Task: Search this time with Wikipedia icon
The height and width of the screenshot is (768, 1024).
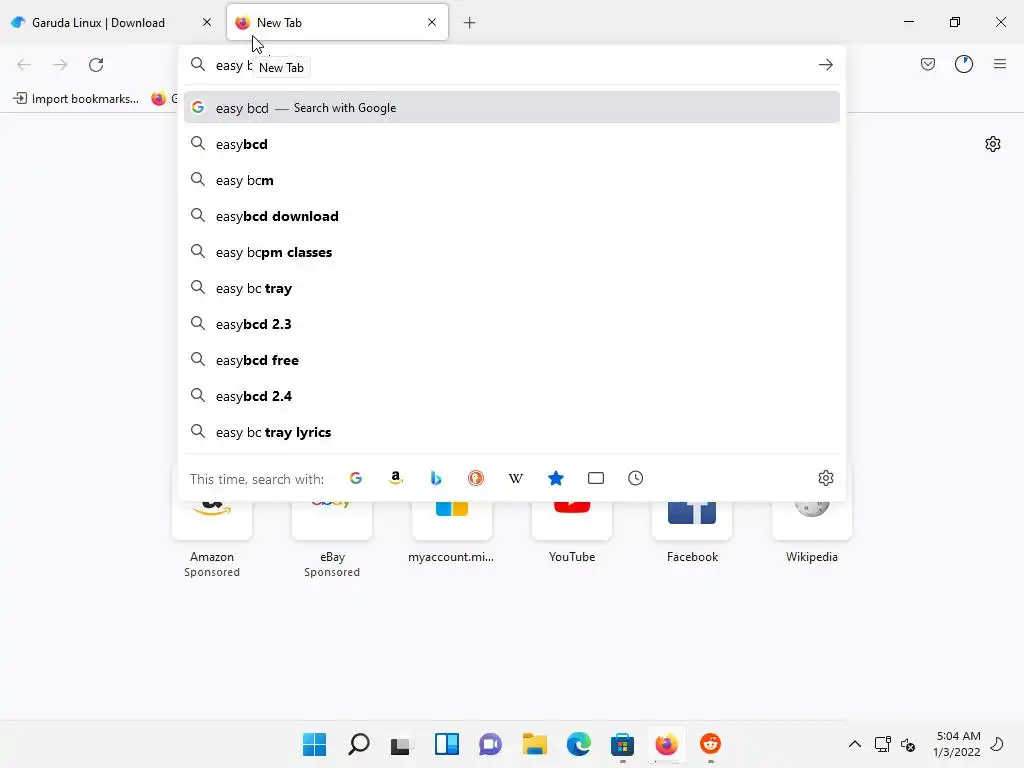Action: coord(516,478)
